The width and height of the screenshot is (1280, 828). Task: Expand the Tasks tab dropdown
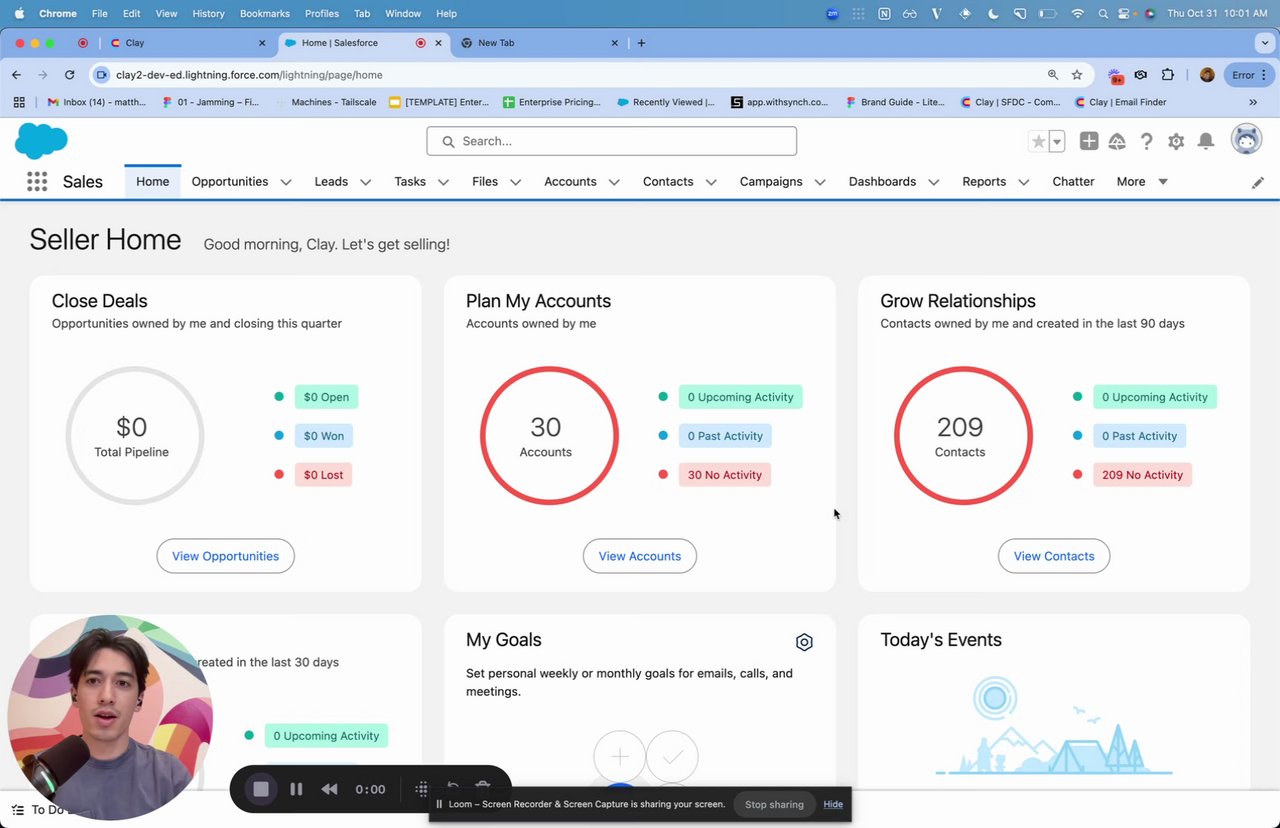tap(443, 182)
